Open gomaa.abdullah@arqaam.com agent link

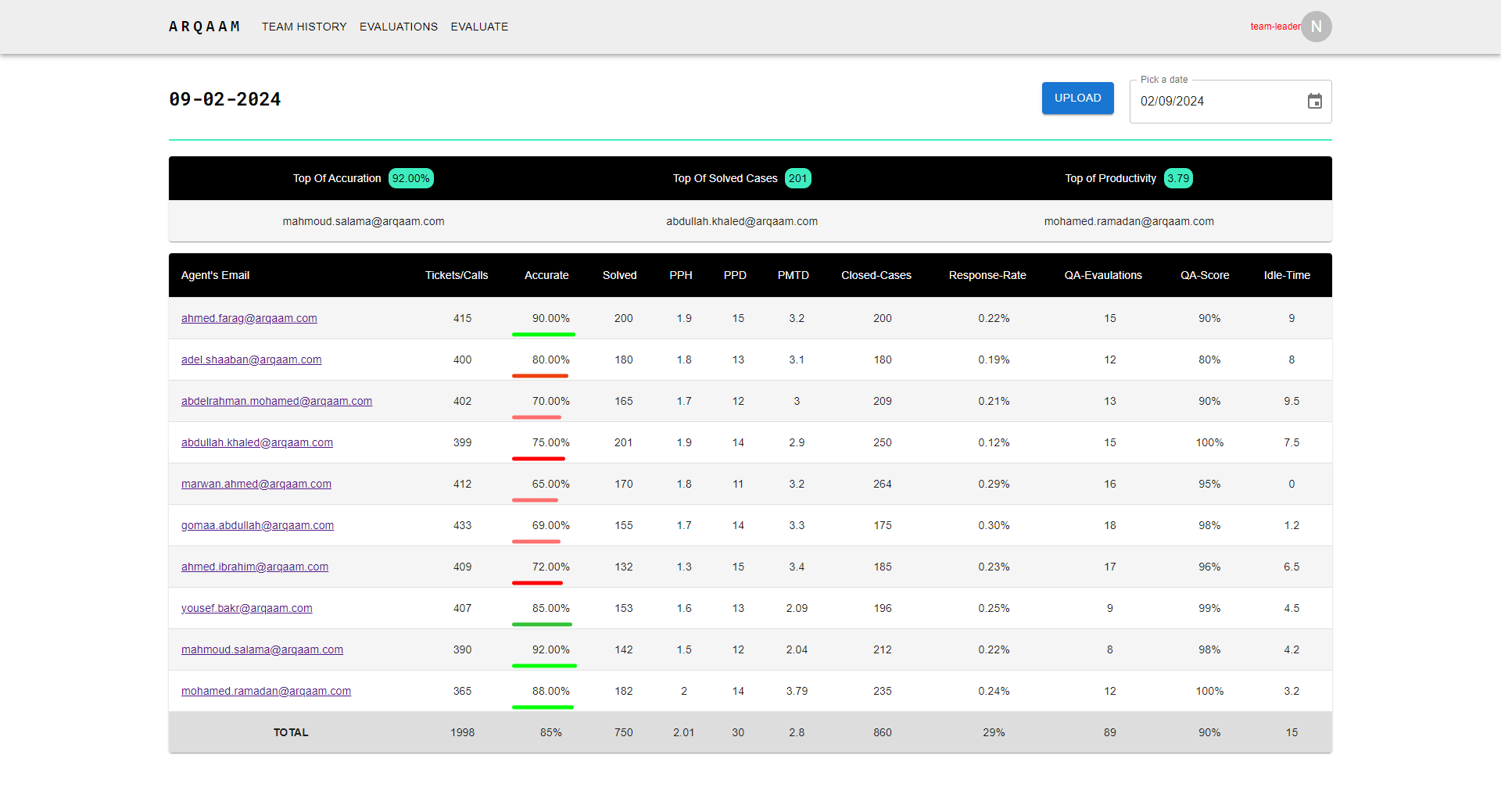[257, 525]
